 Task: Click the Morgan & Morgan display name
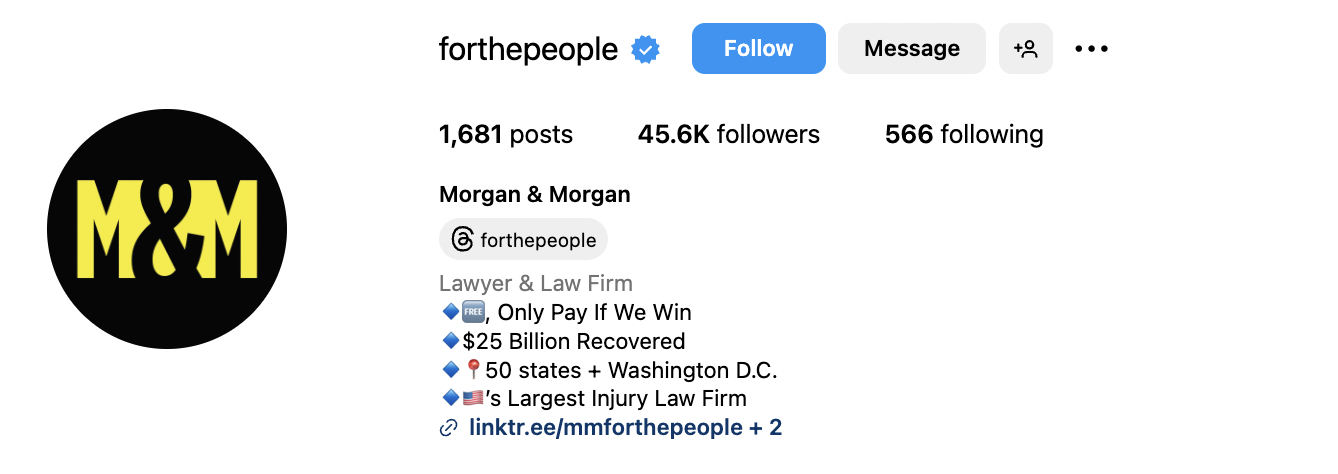[535, 194]
